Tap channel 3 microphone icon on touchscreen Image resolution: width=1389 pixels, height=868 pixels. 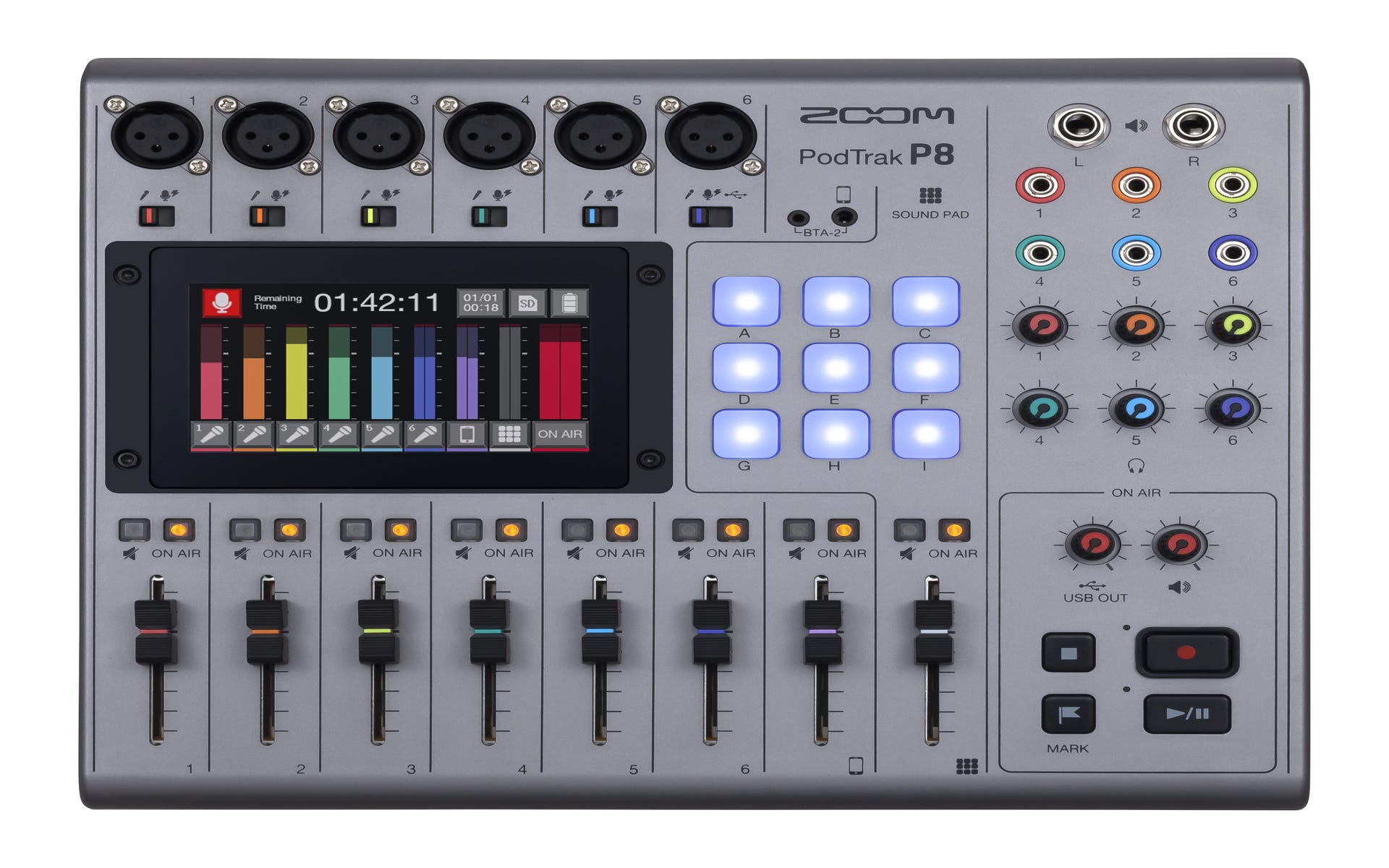pos(296,434)
